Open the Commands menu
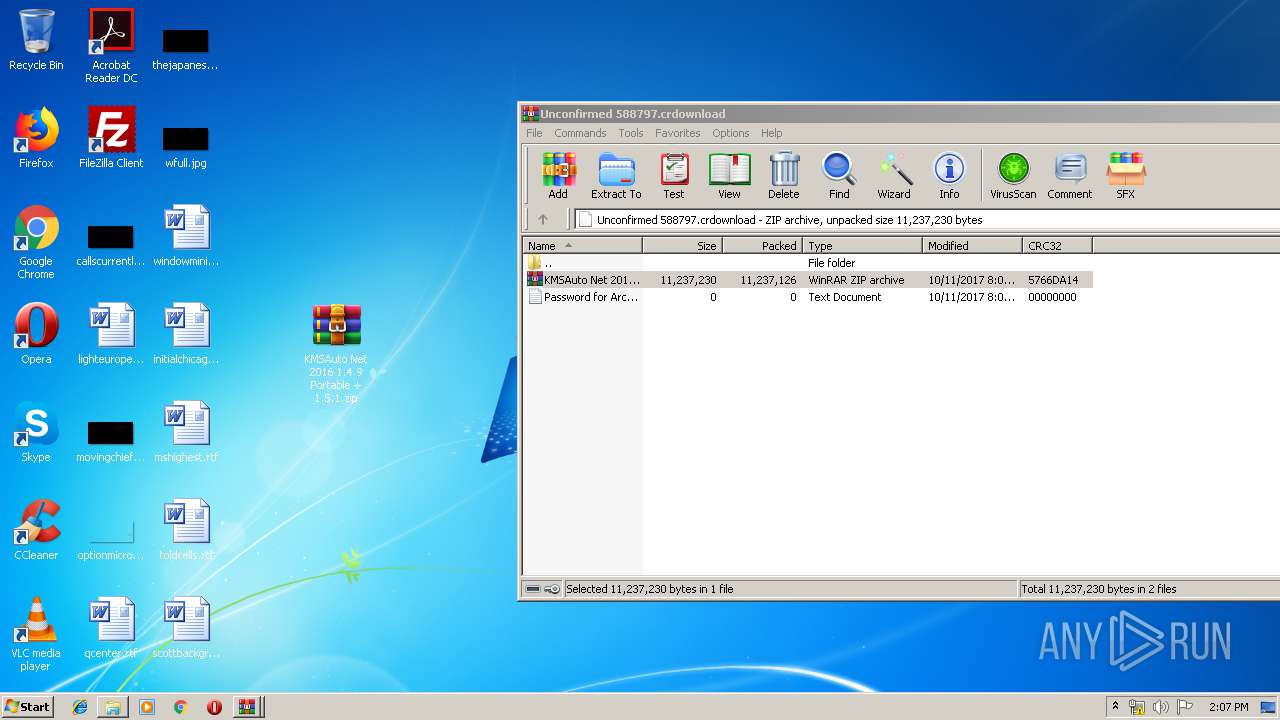1280x720 pixels. (x=580, y=133)
